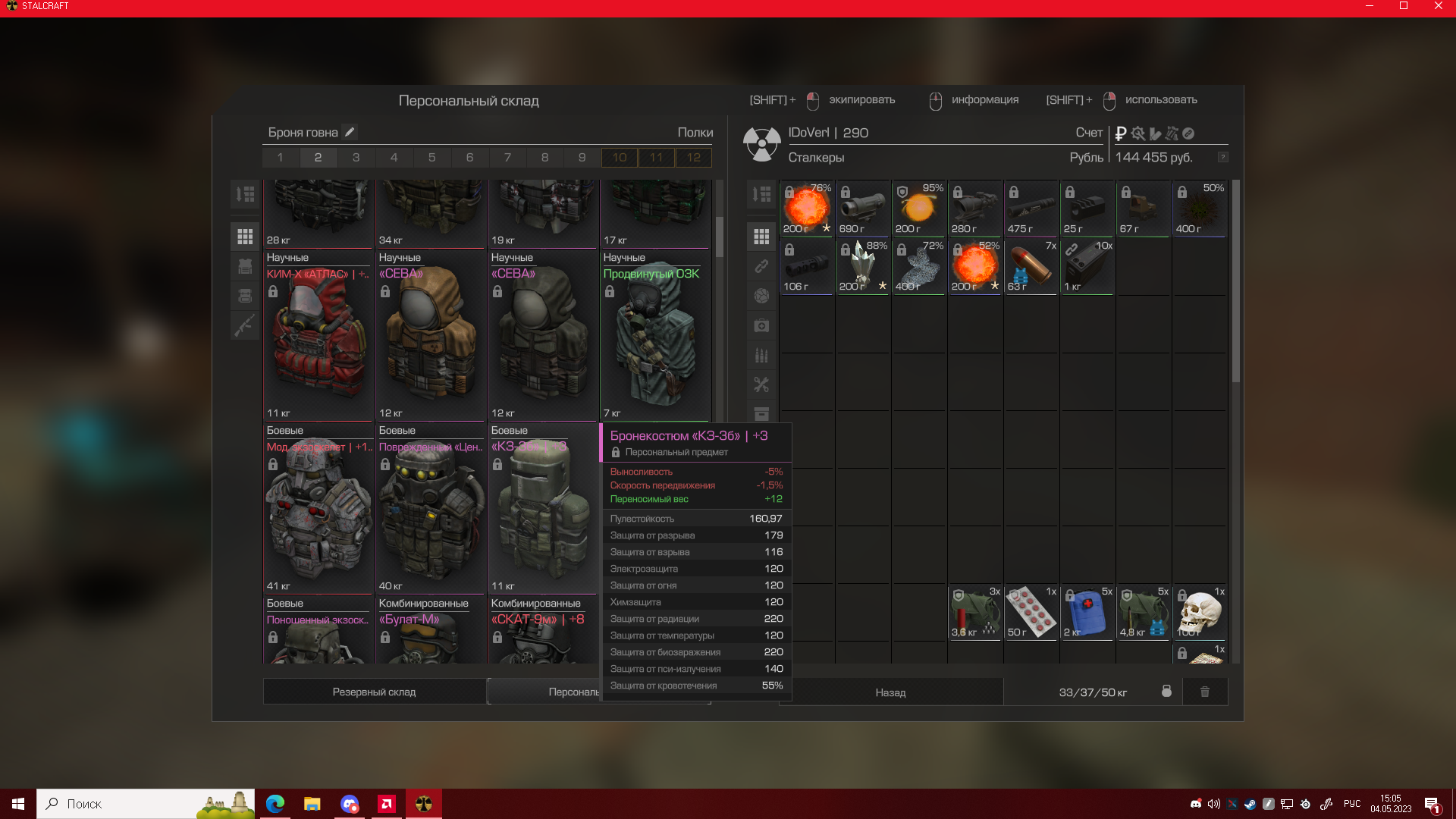The image size is (1456, 819).
Task: Filter the storage by armor vests
Action: coord(245,266)
